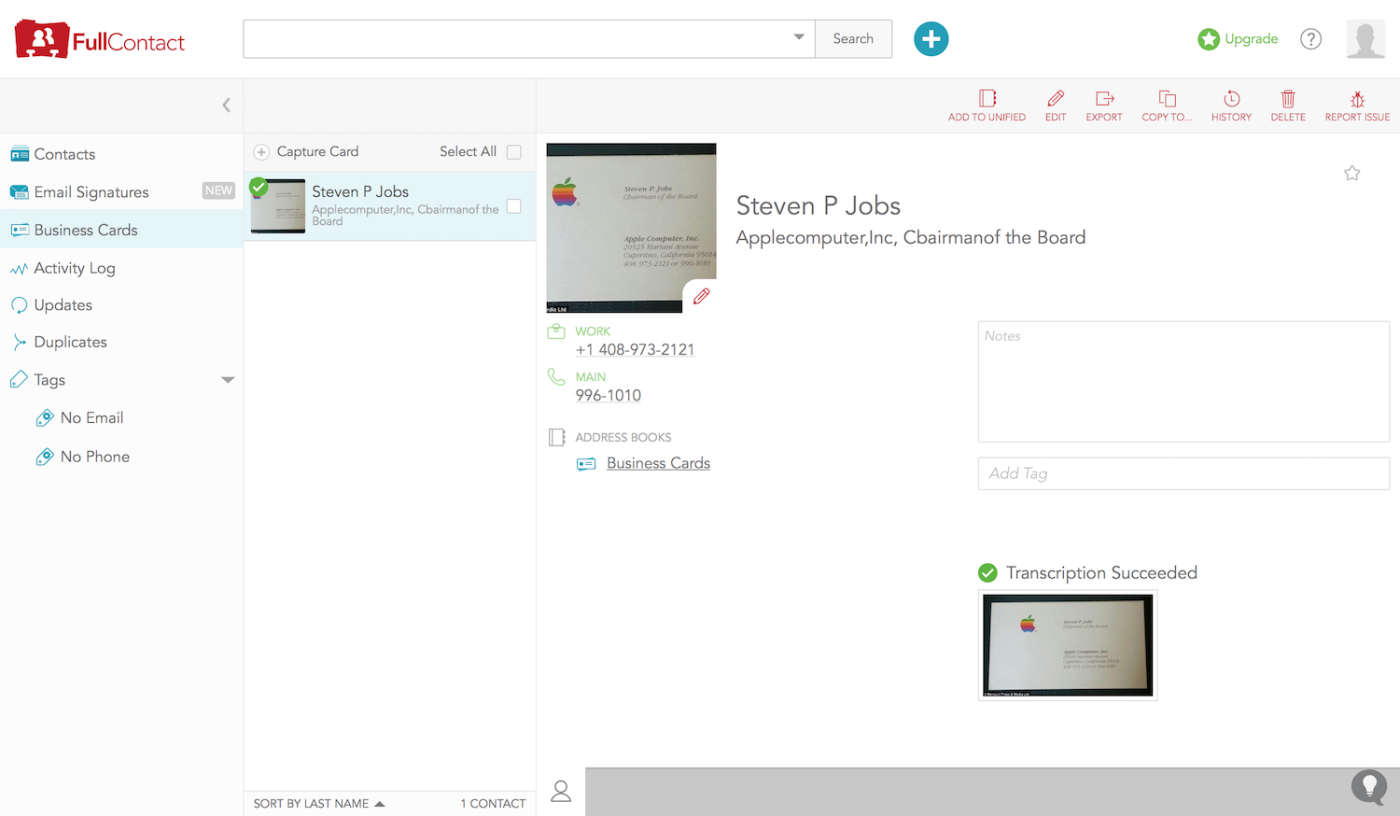
Task: Click the Copy To toolbar icon
Action: coord(1167,105)
